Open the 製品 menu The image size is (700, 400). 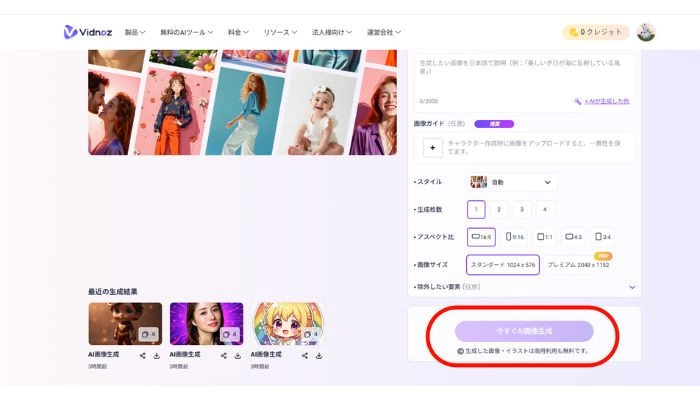tap(135, 32)
